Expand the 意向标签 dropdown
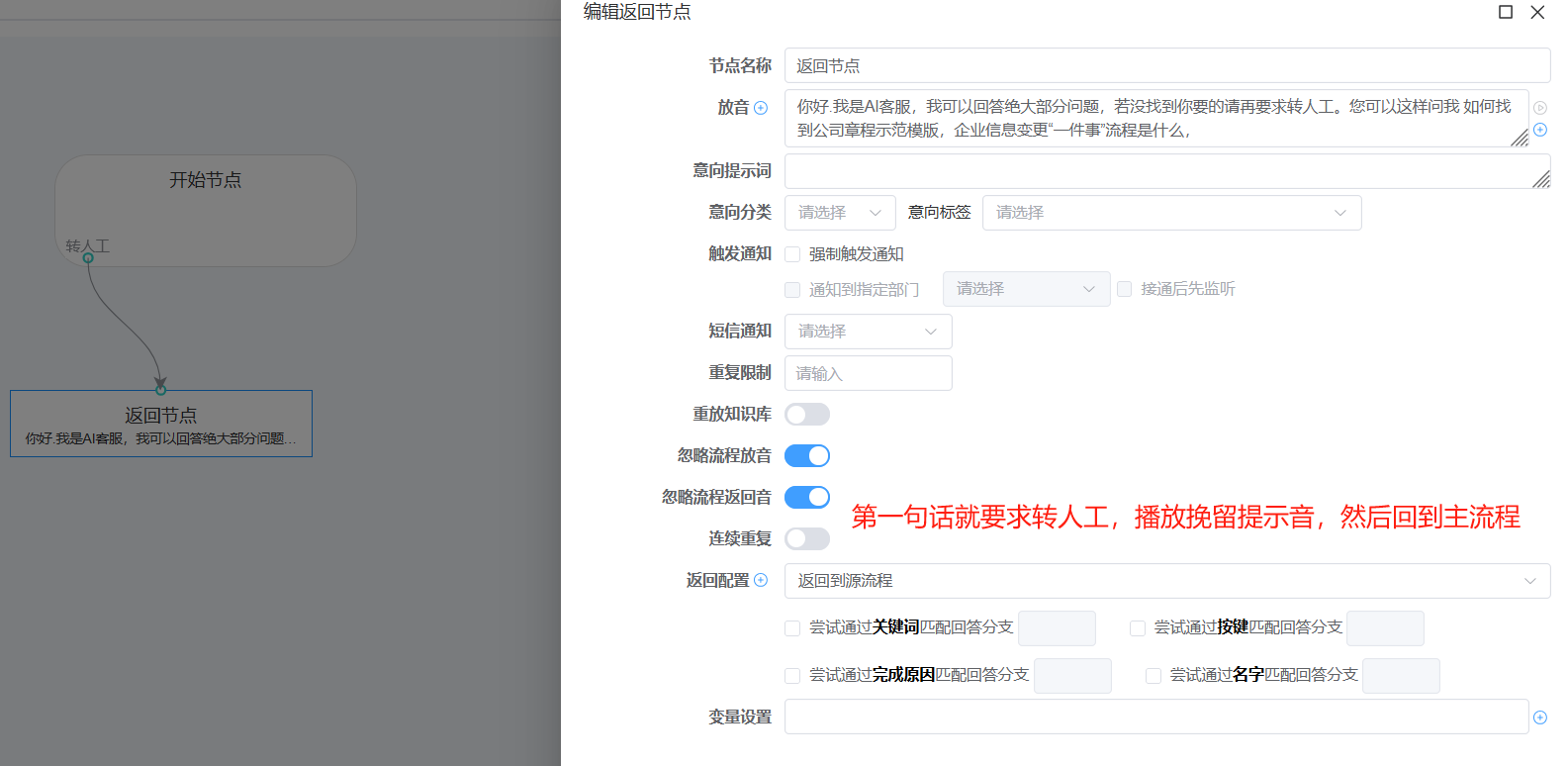This screenshot has height=766, width=1568. pyautogui.click(x=1171, y=213)
